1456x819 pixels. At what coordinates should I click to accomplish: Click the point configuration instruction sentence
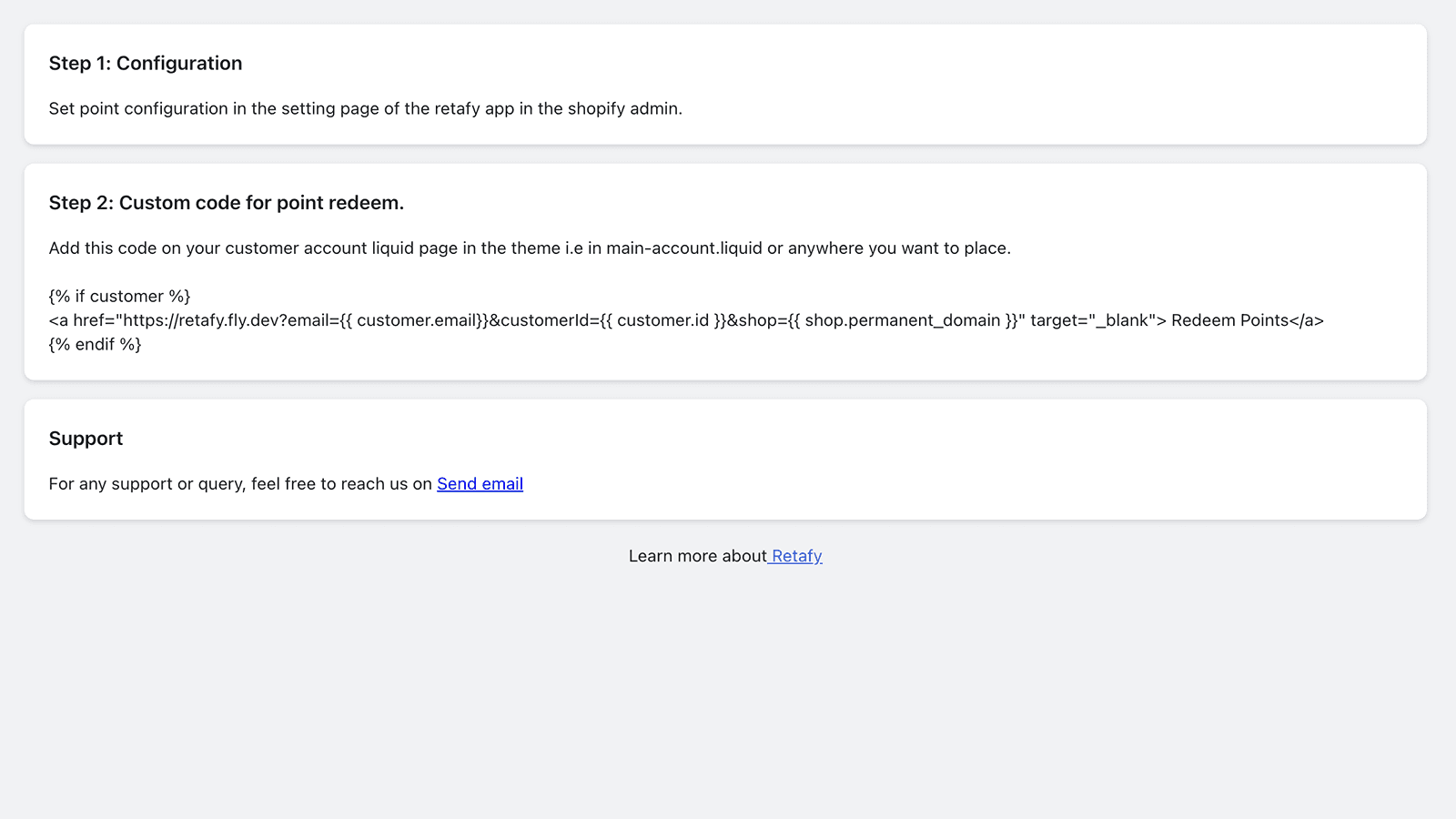[365, 108]
